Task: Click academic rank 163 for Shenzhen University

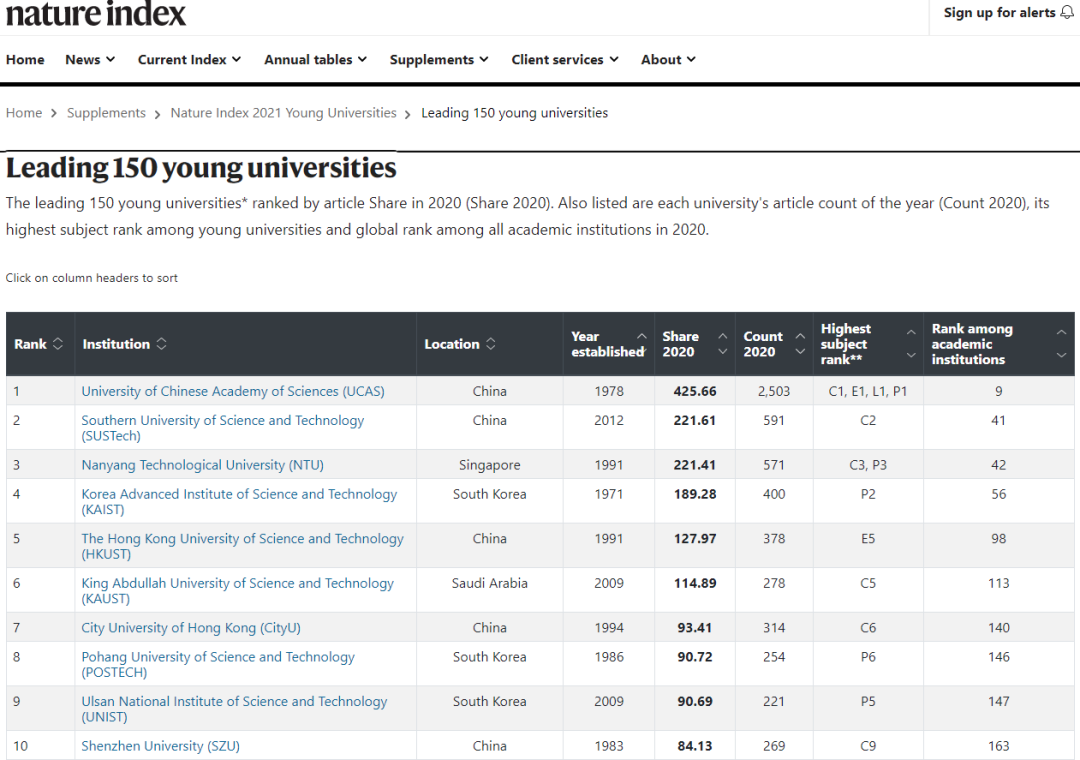Action: tap(999, 746)
